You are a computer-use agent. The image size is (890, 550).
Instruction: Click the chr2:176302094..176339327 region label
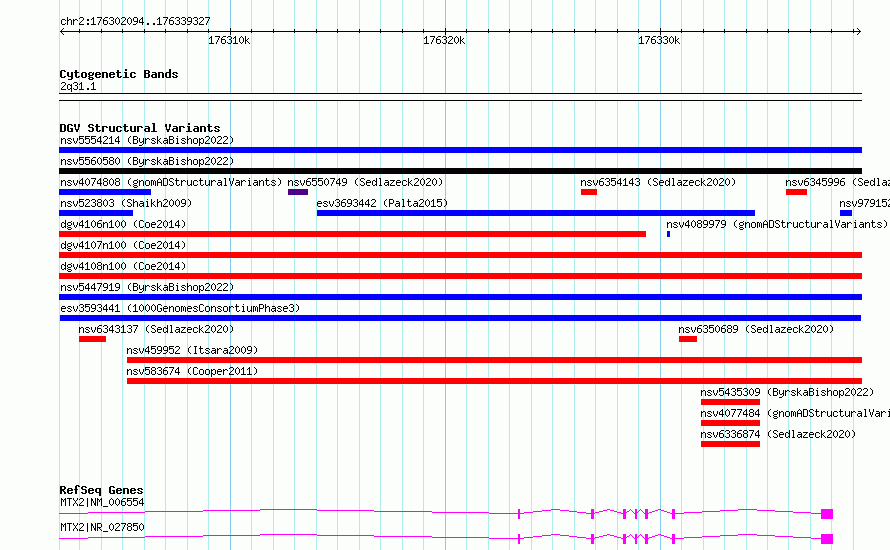(x=135, y=22)
